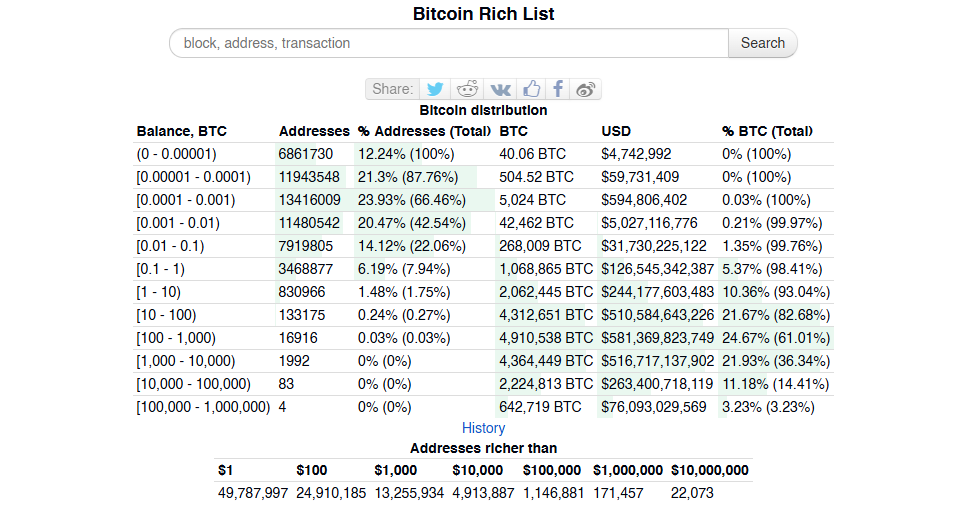This screenshot has height=516, width=966.
Task: Click the 642,719 BTC value
Action: pos(540,407)
